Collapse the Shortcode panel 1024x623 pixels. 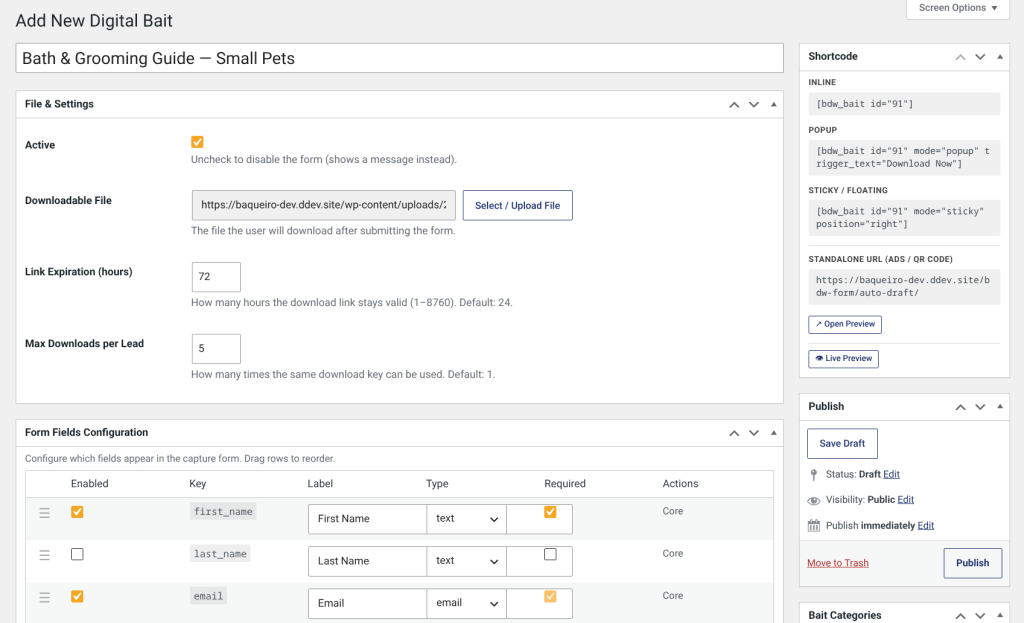tap(1000, 57)
